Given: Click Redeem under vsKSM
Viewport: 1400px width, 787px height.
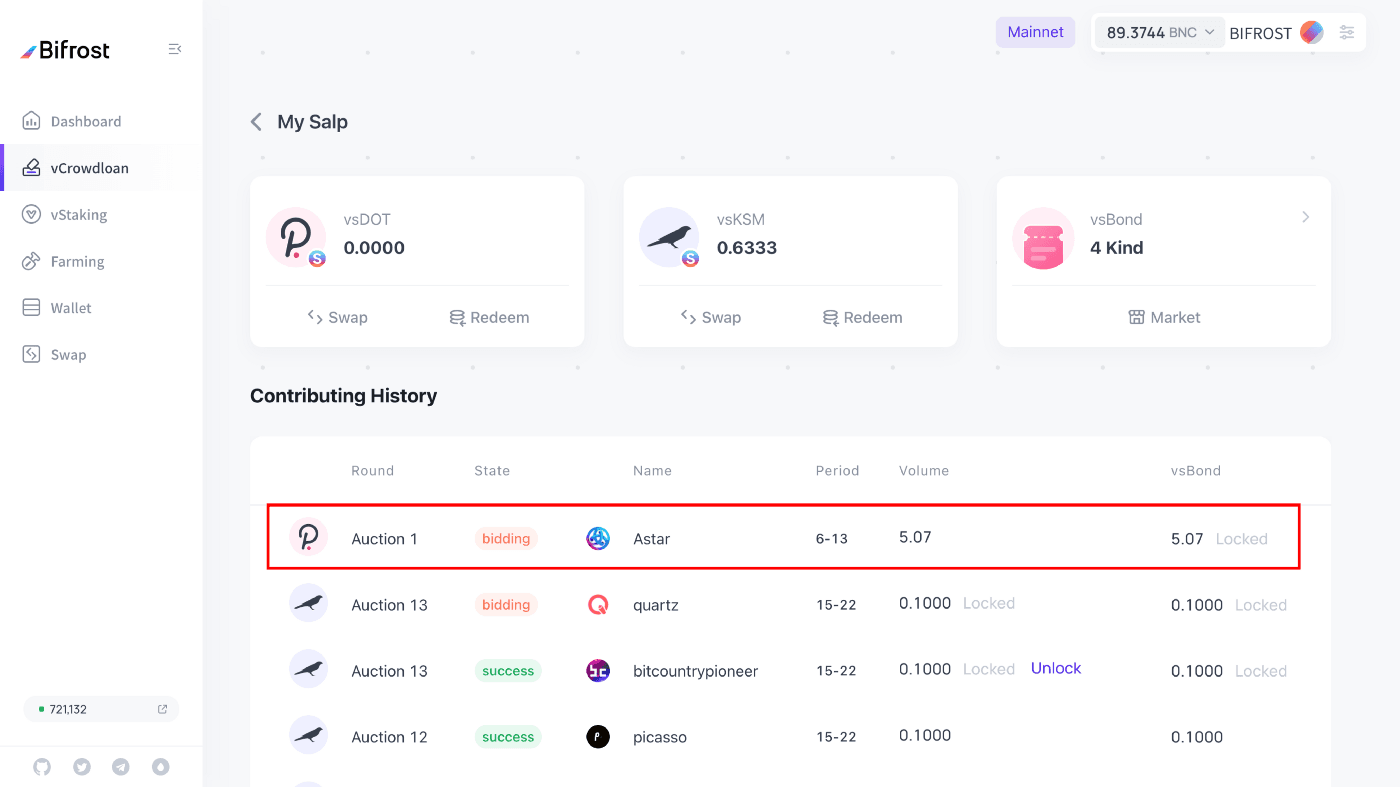Looking at the screenshot, I should pos(862,318).
